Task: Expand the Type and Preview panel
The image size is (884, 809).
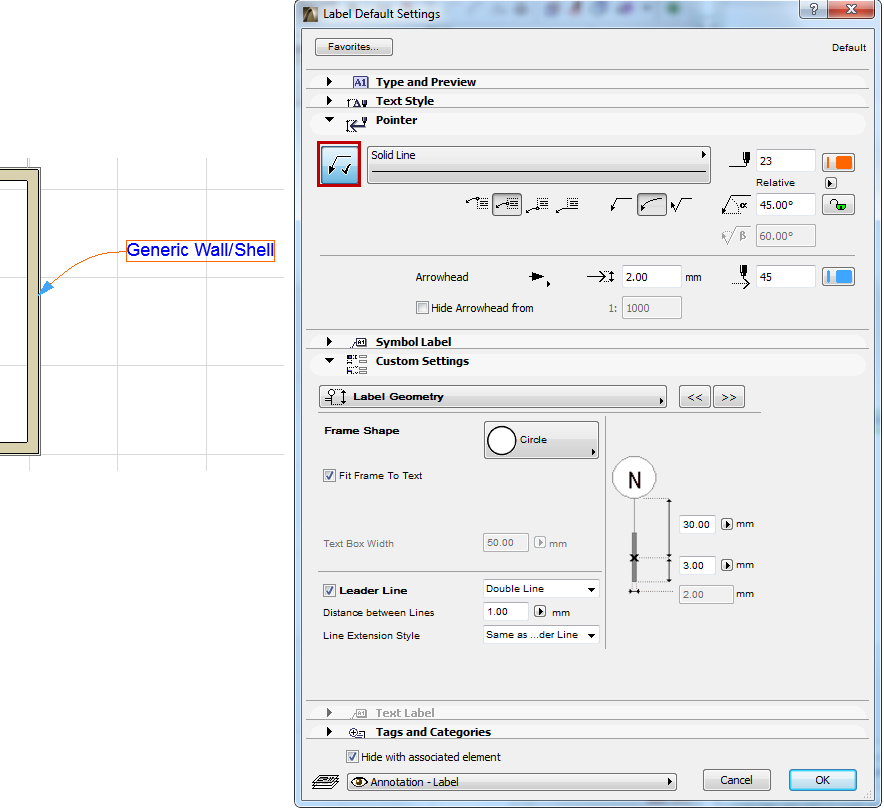Action: click(329, 82)
